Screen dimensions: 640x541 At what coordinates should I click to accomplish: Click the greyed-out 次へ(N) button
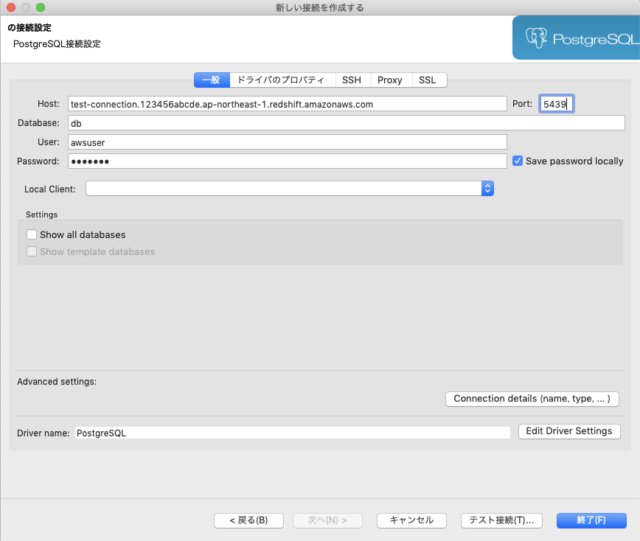coord(327,521)
